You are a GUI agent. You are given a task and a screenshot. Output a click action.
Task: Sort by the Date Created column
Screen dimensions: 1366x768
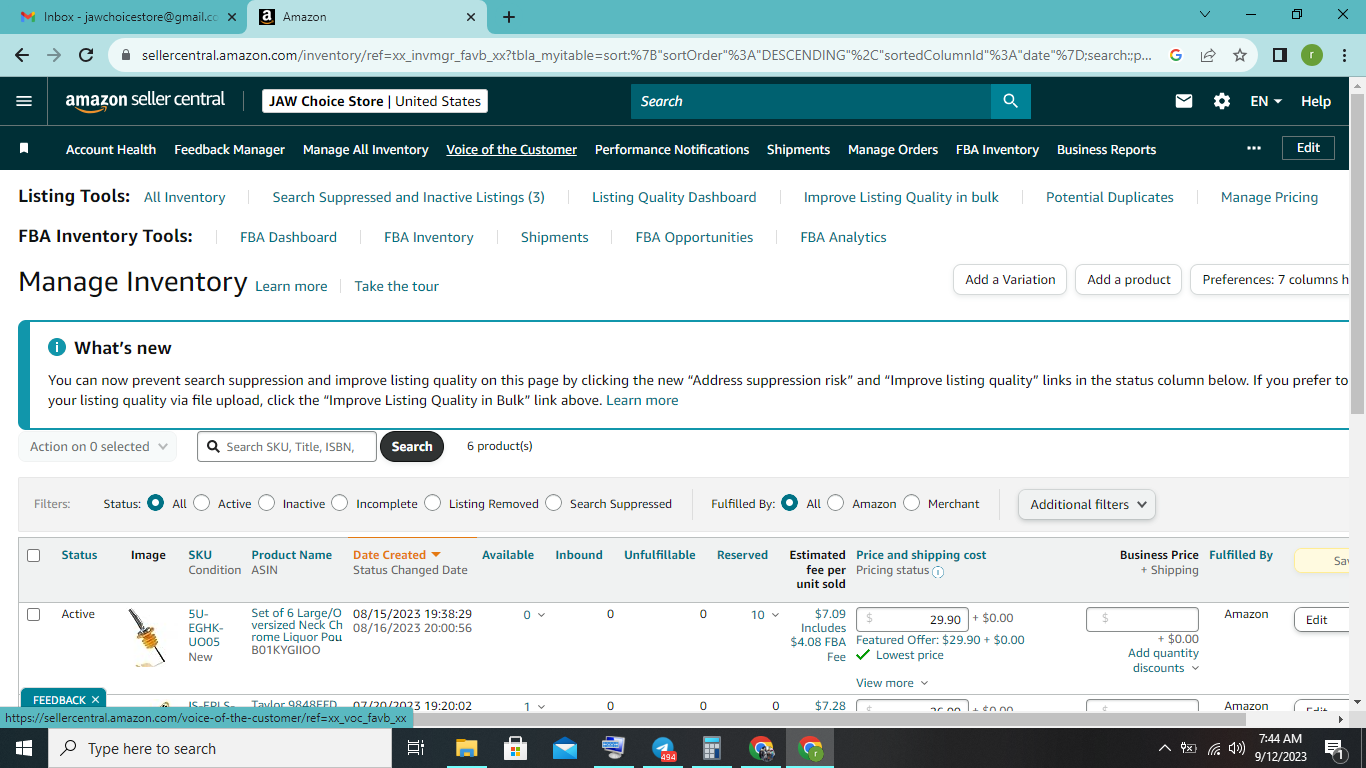396,555
